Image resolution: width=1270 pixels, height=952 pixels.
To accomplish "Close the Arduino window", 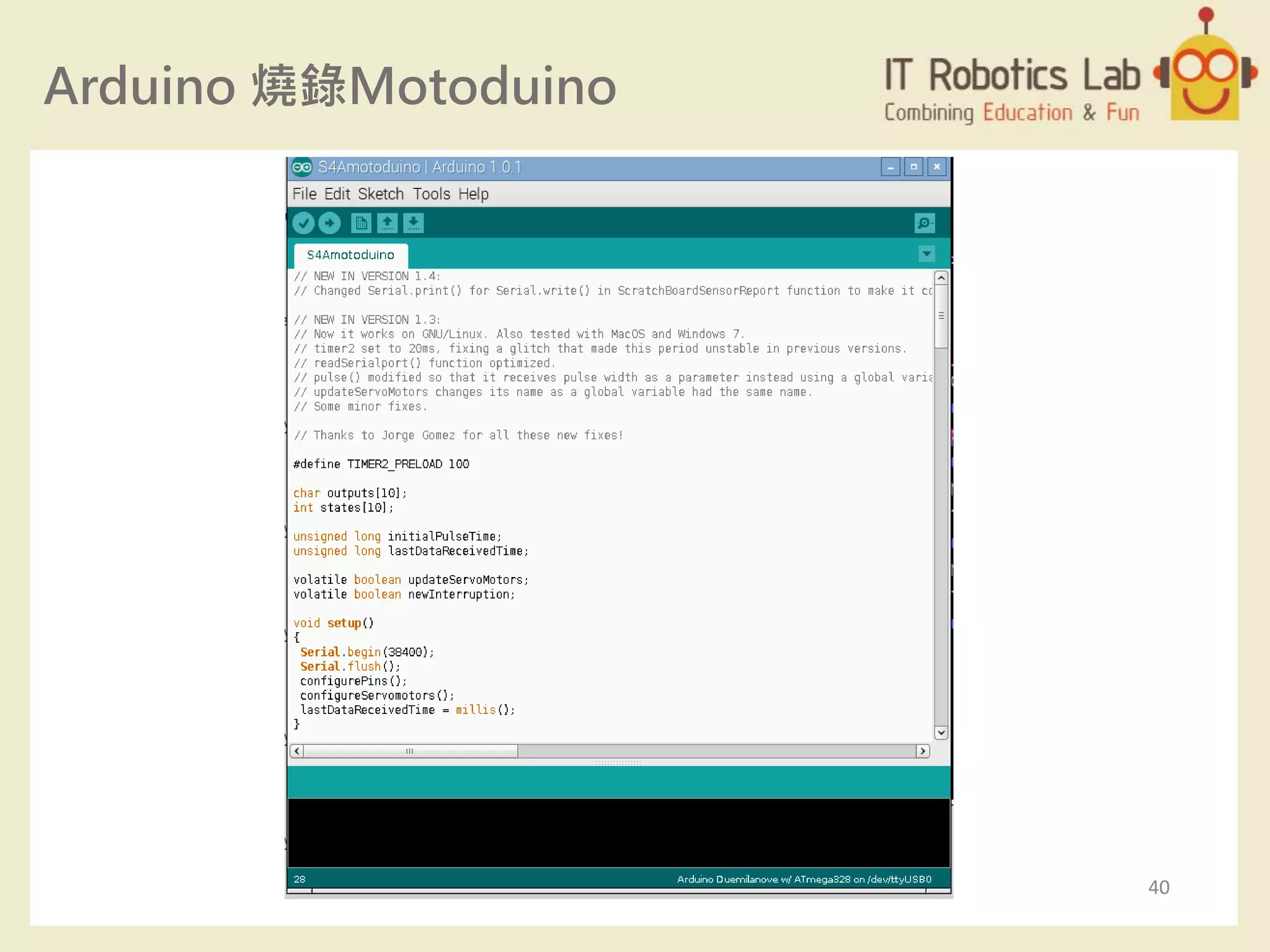I will point(937,167).
